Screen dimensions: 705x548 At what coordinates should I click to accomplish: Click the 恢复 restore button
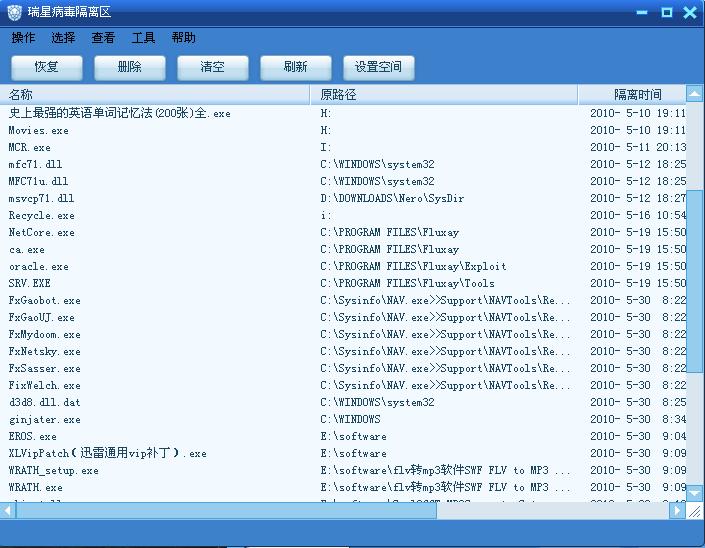pyautogui.click(x=47, y=67)
